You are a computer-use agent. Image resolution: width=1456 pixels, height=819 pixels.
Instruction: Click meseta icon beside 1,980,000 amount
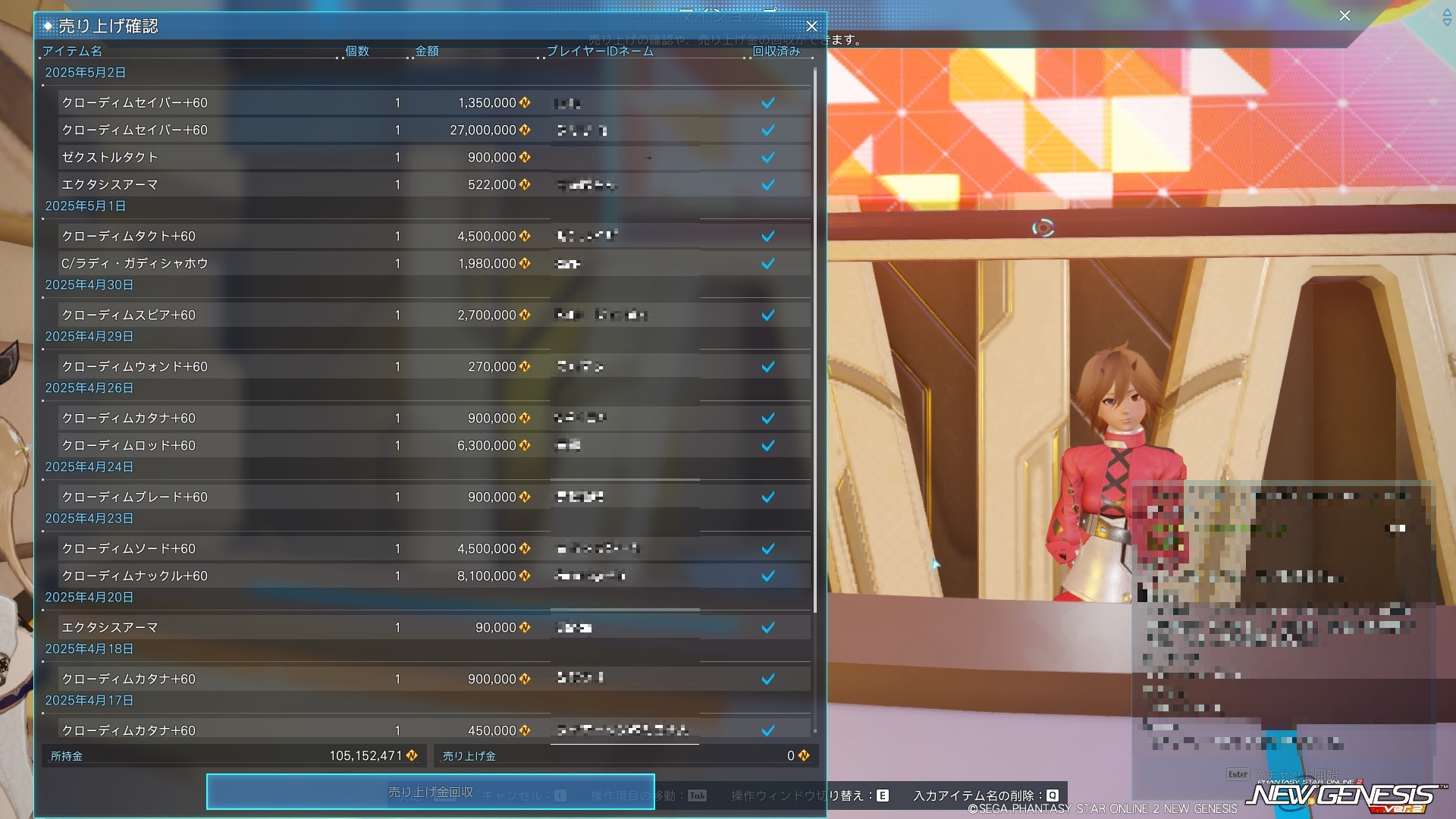click(x=525, y=263)
